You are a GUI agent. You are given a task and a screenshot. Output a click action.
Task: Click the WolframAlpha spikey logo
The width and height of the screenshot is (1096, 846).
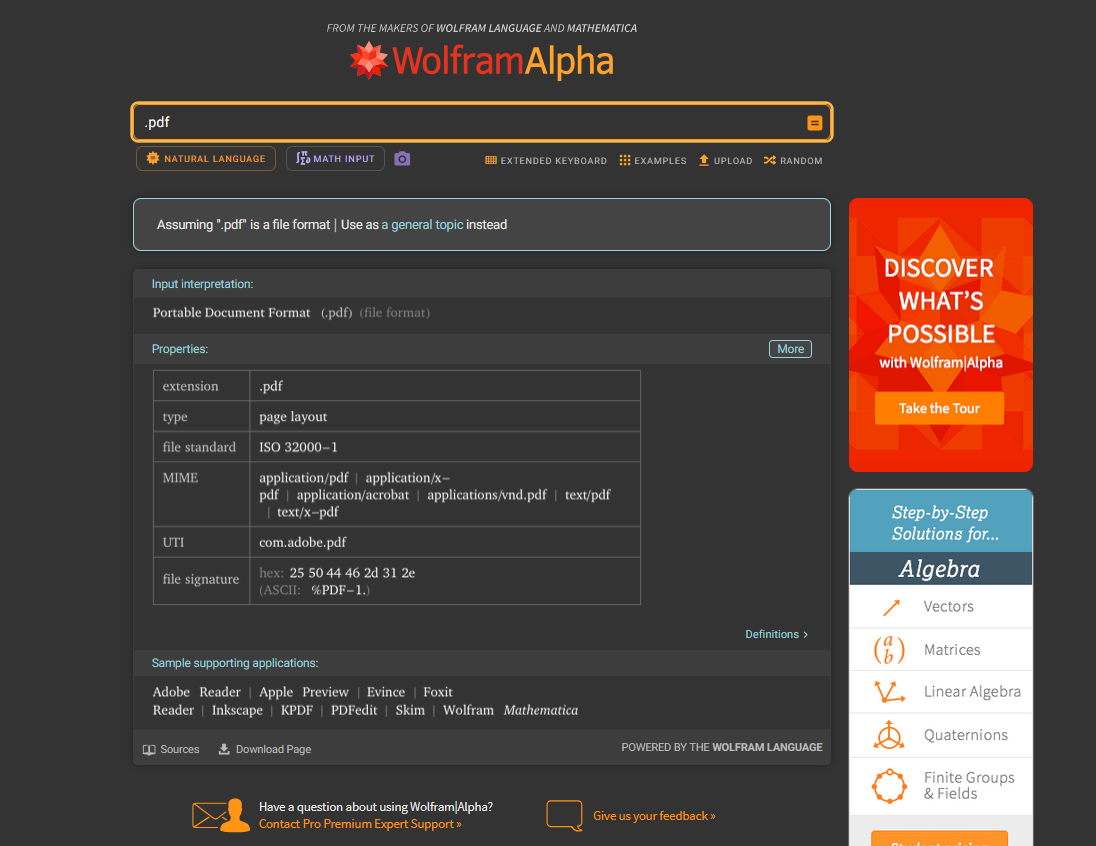click(368, 60)
